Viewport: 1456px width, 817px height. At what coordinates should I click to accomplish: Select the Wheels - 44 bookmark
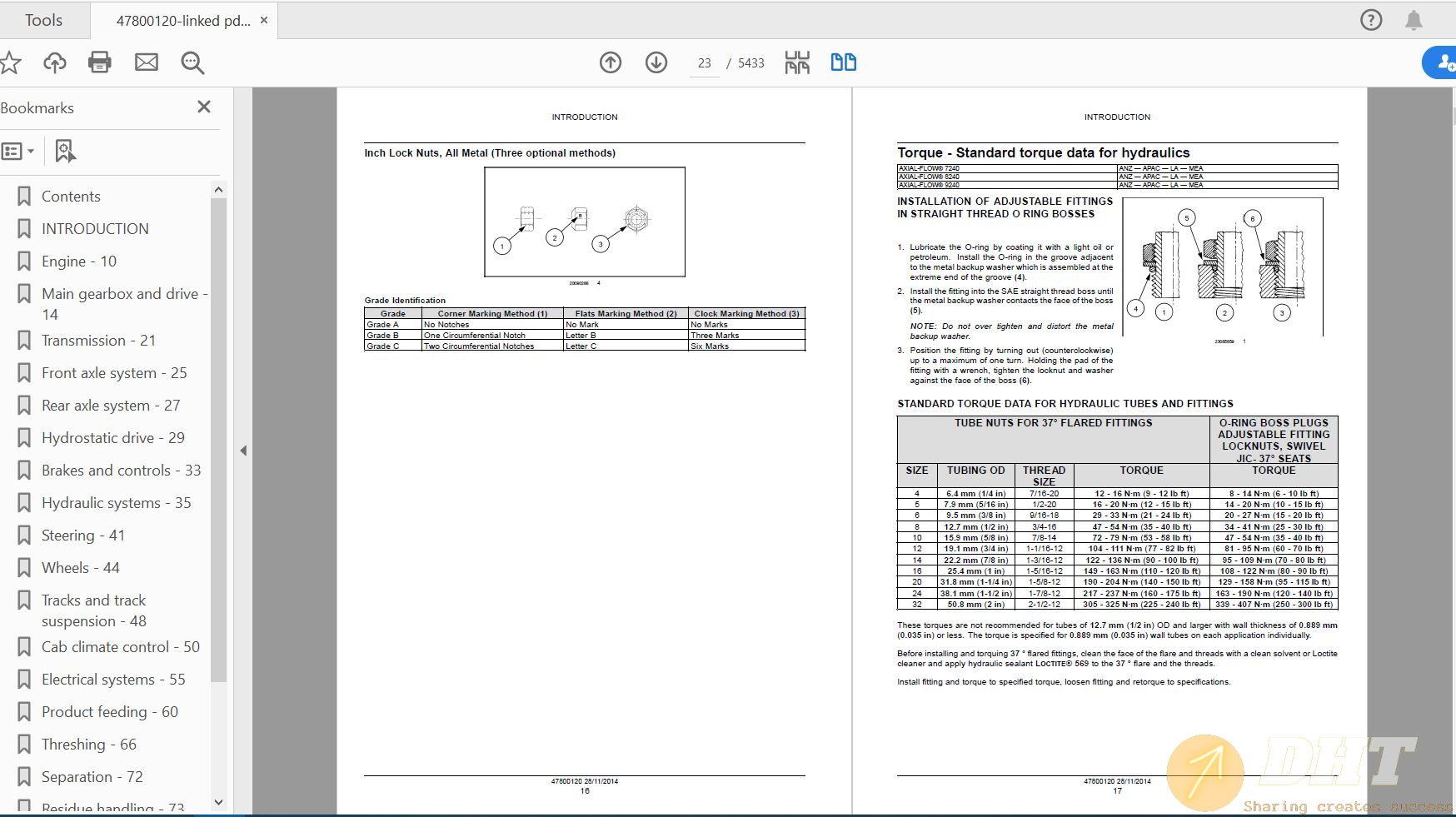(x=81, y=568)
